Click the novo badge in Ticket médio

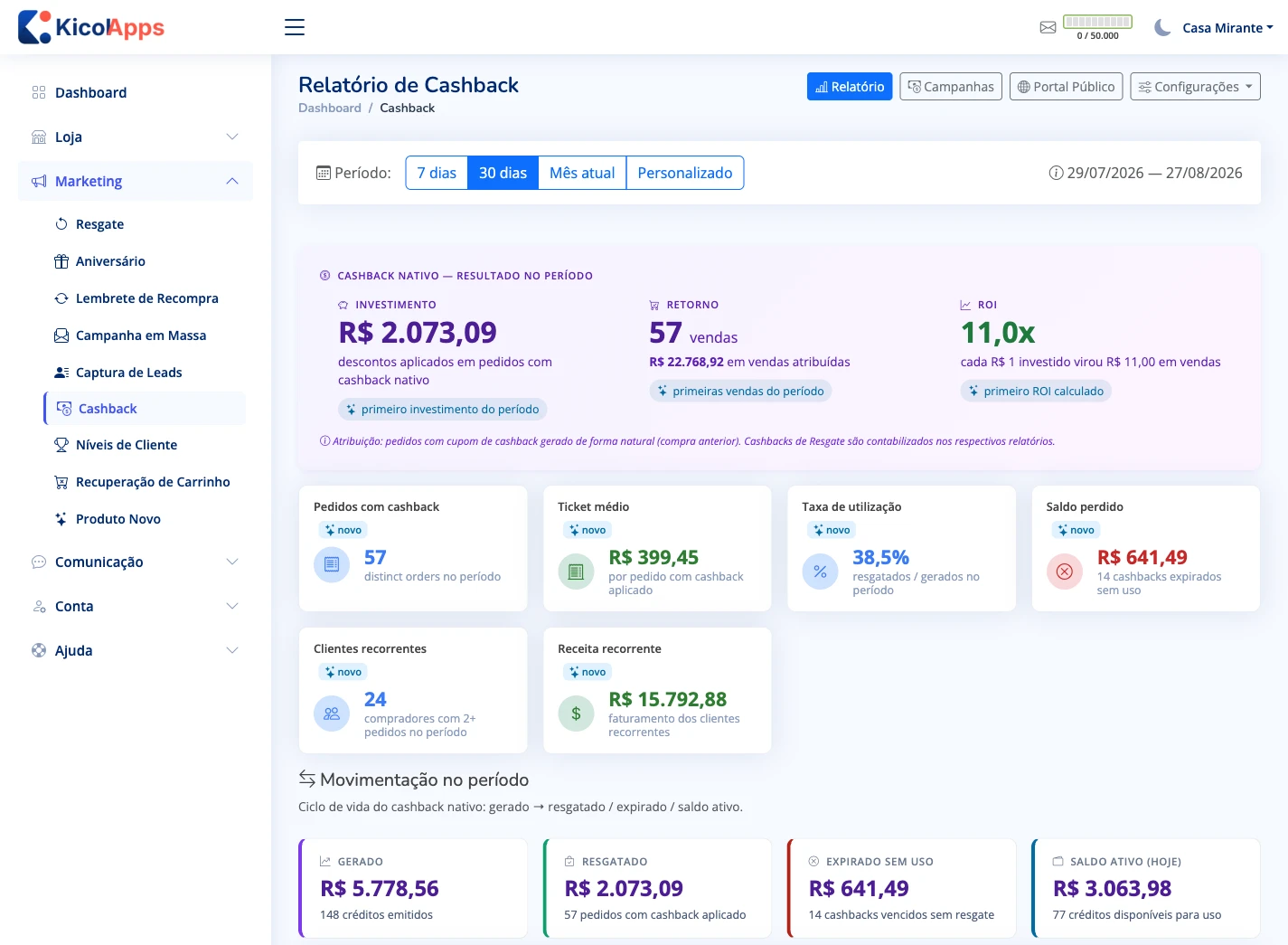point(588,530)
